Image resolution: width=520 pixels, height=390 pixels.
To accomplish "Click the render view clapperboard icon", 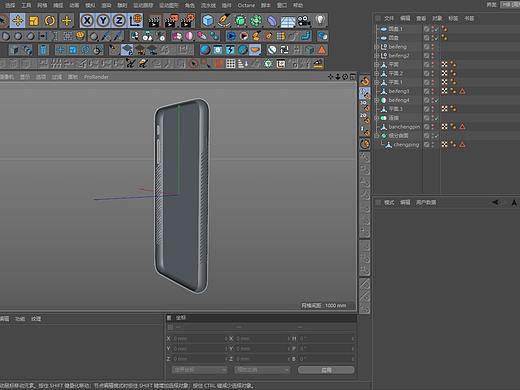I will (154, 21).
